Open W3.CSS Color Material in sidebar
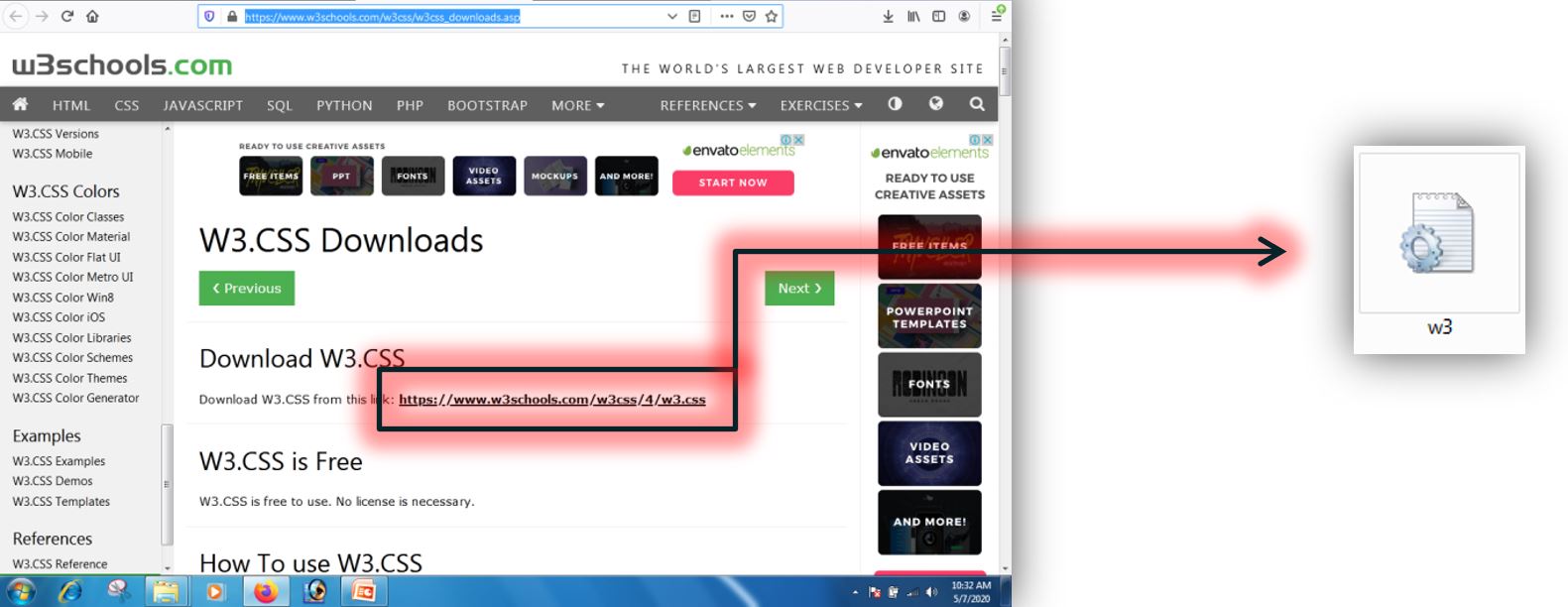The height and width of the screenshot is (607, 1568). 71,237
